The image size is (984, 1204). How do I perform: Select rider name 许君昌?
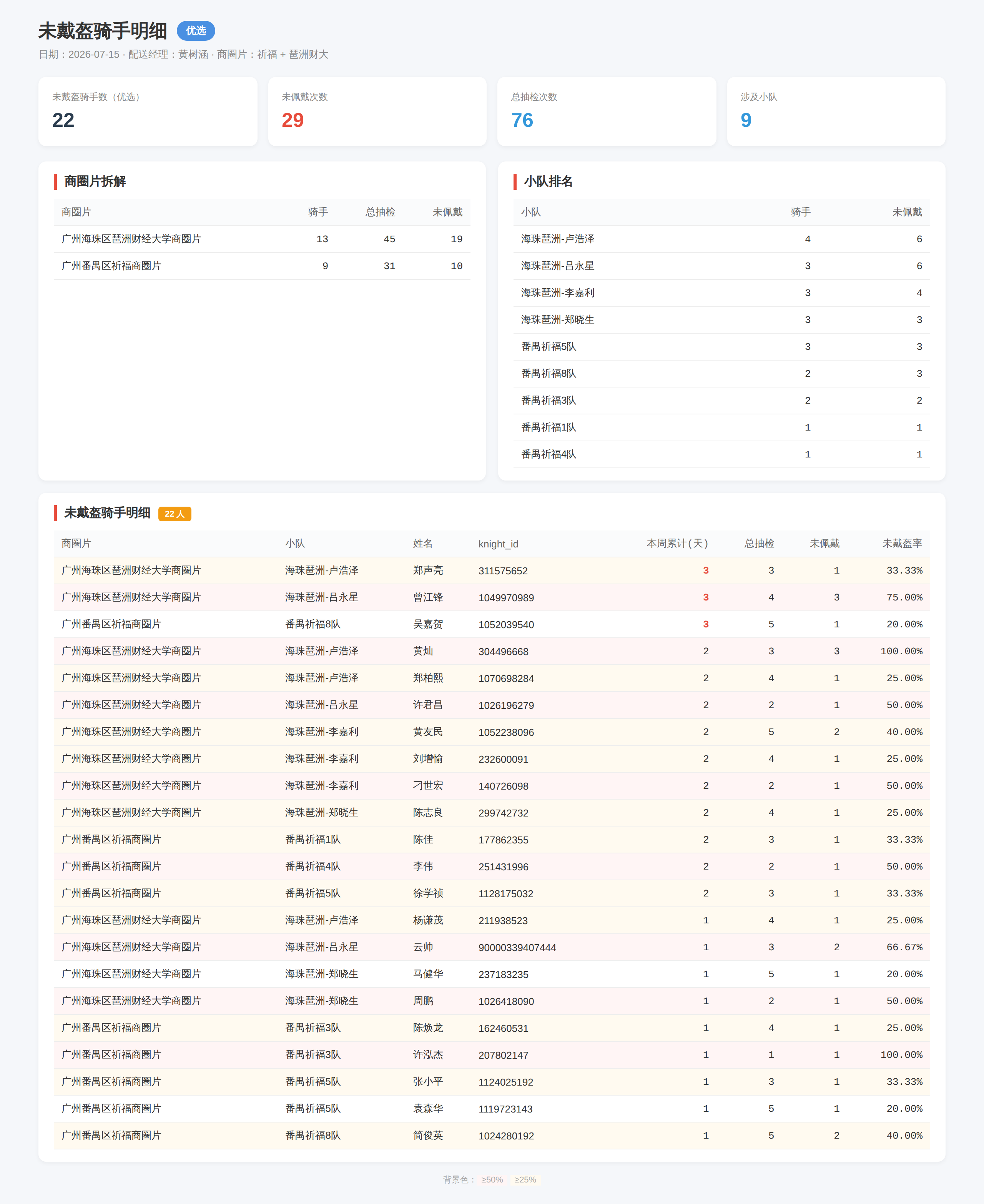(x=428, y=705)
